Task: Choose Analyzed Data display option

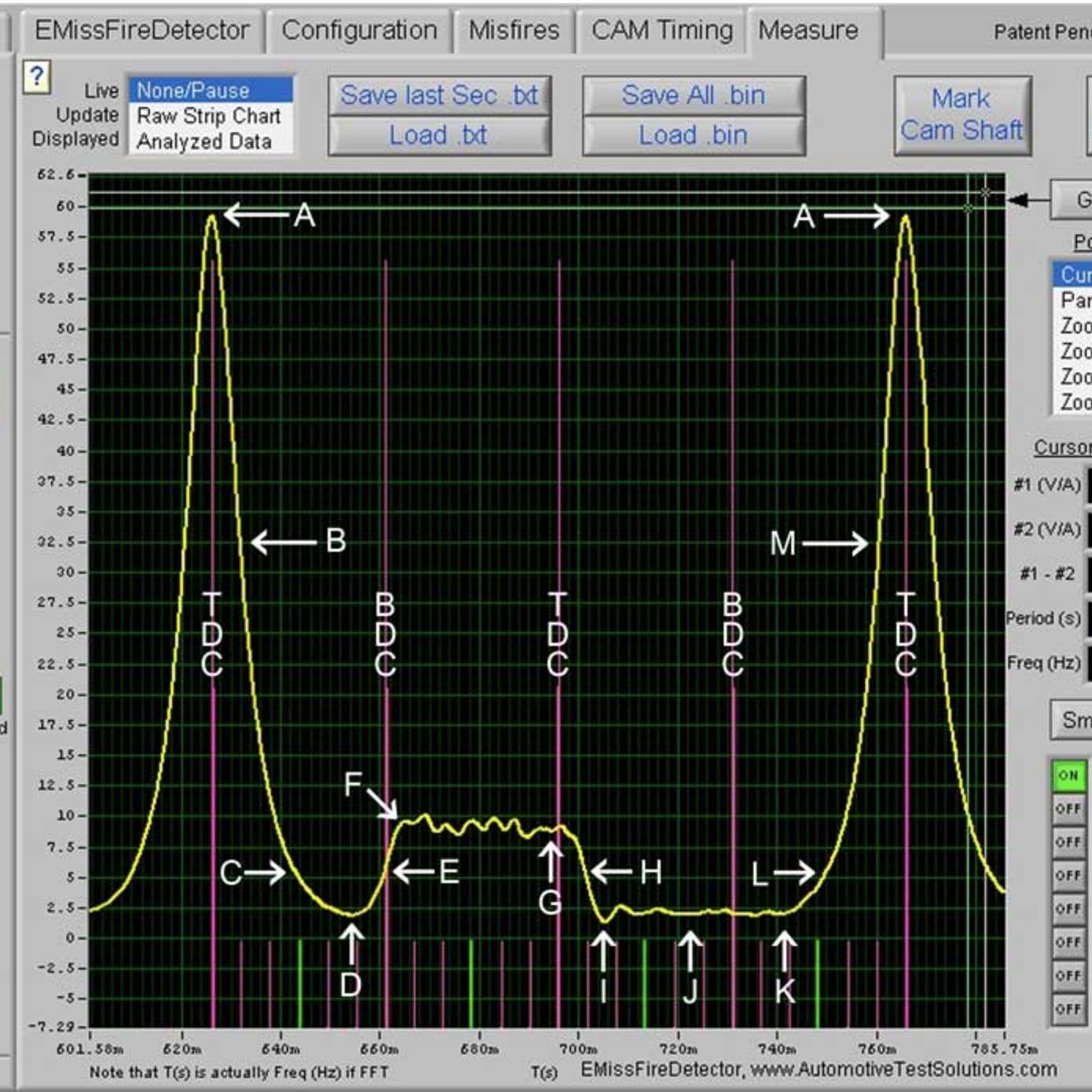Action: (x=204, y=142)
